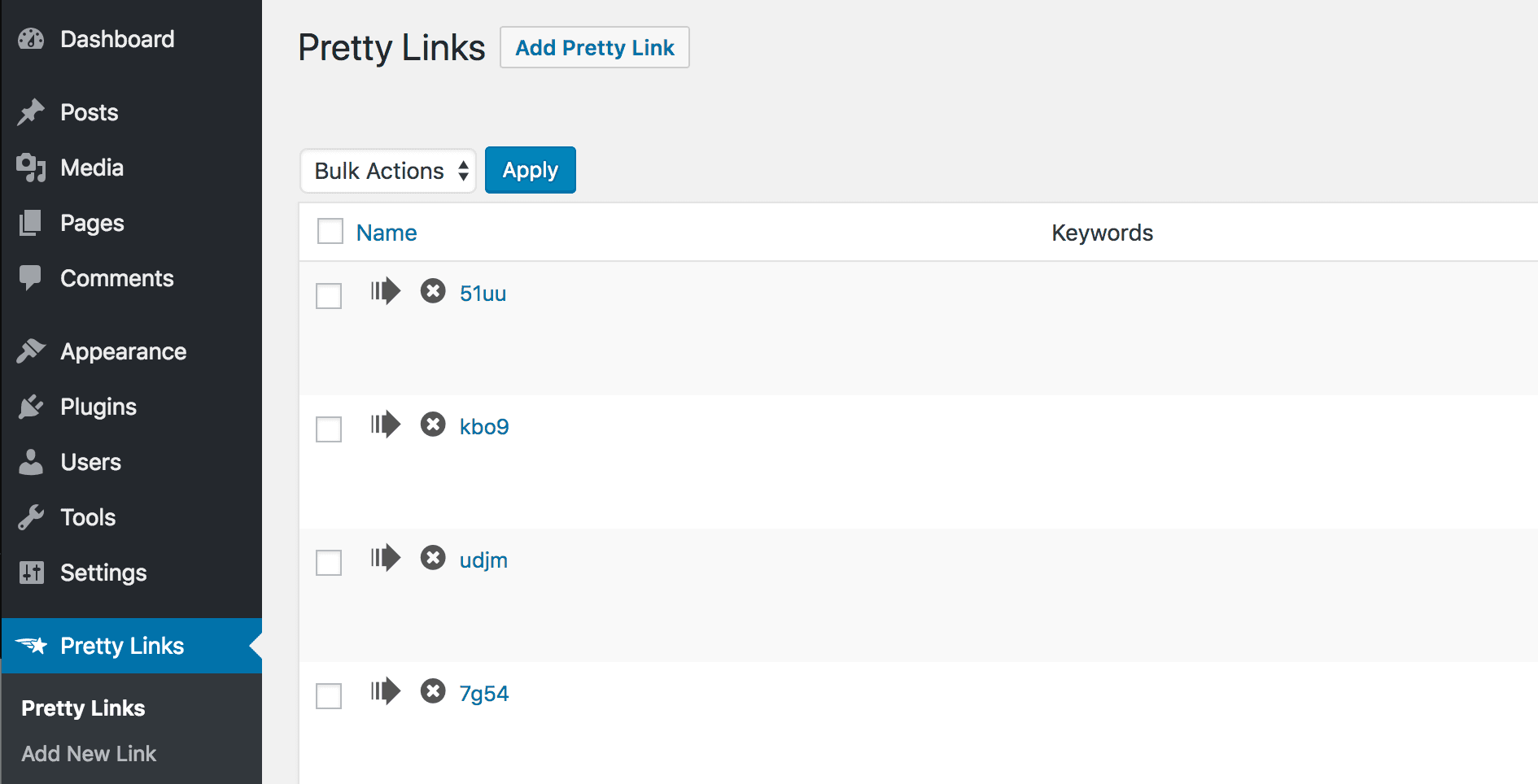
Task: Select the Appearance paintbrush icon
Action: (30, 350)
